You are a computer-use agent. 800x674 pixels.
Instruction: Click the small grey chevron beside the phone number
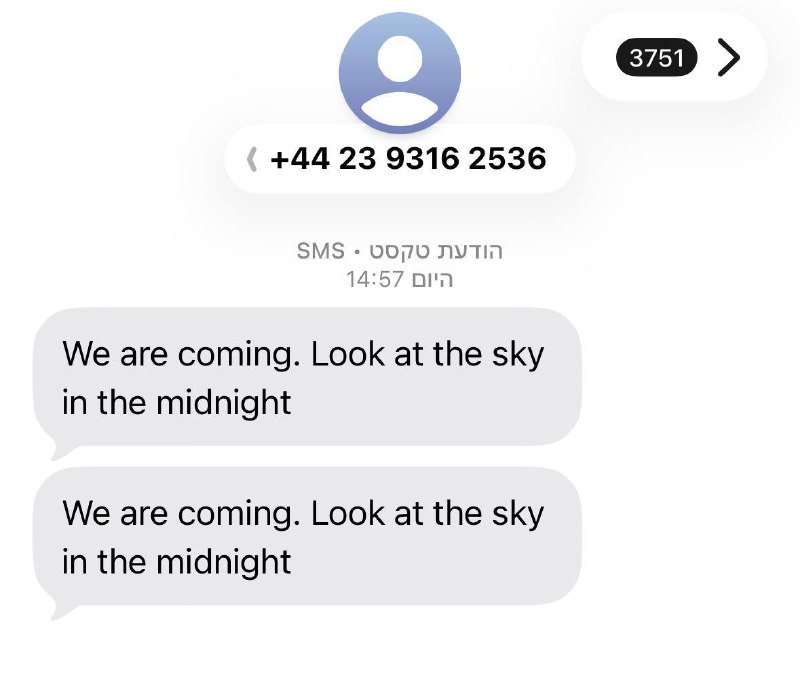tap(252, 159)
